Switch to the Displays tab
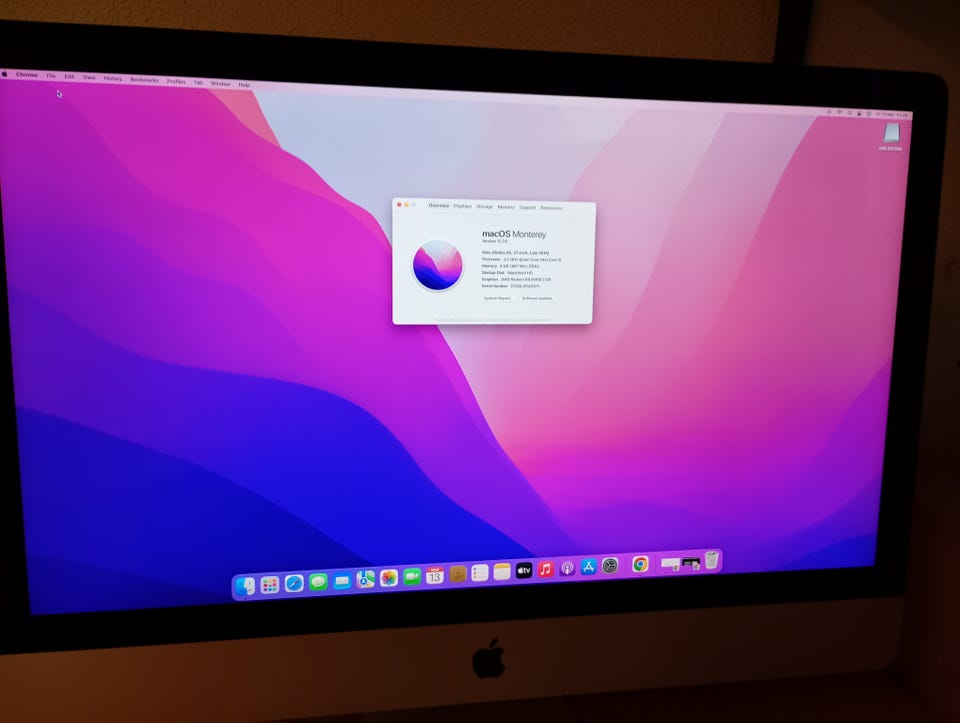The height and width of the screenshot is (723, 960). click(x=463, y=206)
